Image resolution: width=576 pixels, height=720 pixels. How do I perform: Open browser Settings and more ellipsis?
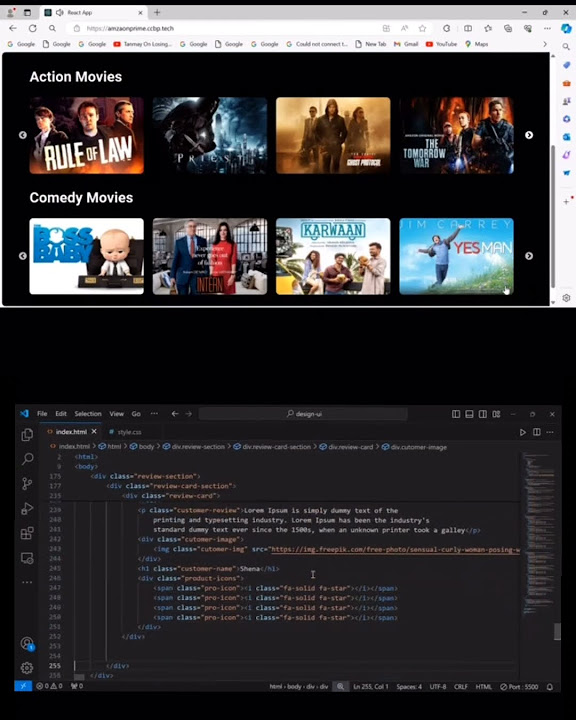(x=547, y=28)
